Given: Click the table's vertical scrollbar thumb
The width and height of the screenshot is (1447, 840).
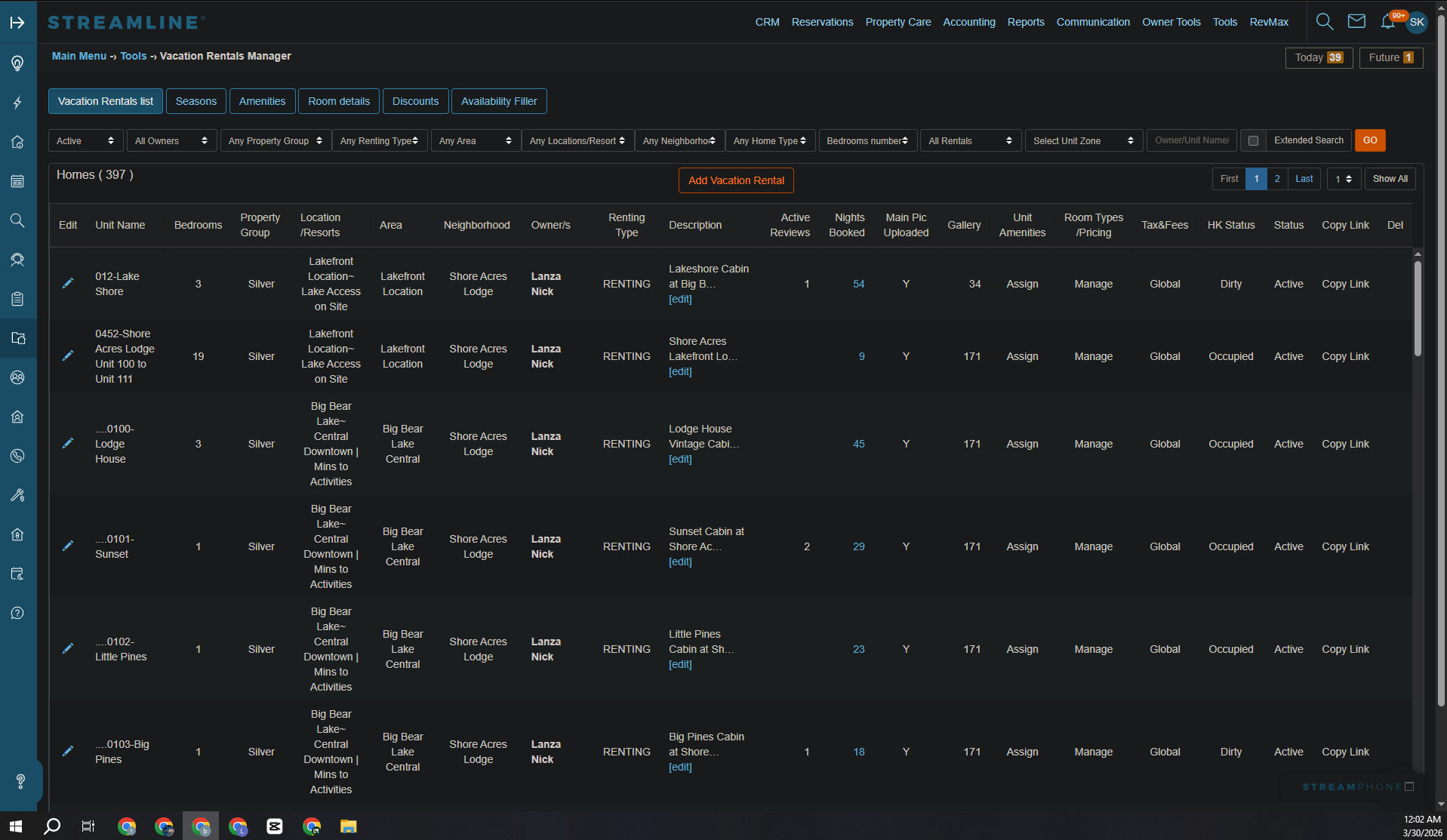Looking at the screenshot, I should click(x=1418, y=309).
